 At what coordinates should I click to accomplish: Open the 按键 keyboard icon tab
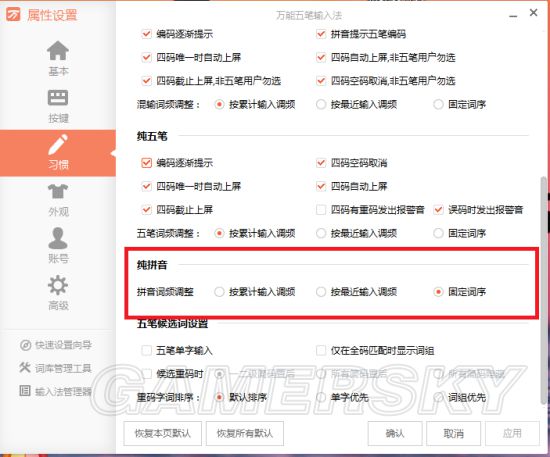58,106
